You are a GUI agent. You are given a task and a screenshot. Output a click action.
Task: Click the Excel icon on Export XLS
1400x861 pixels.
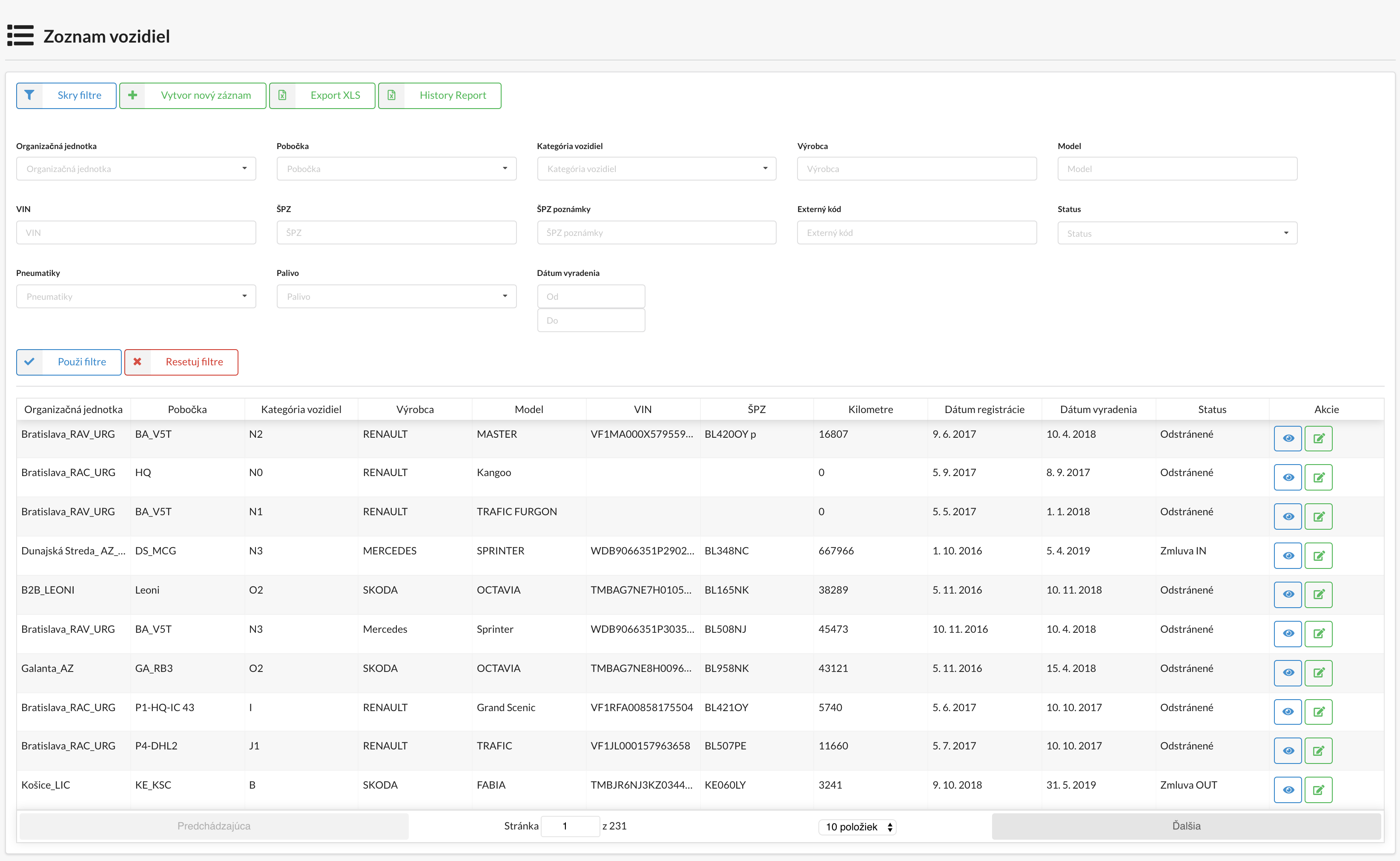pyautogui.click(x=283, y=95)
